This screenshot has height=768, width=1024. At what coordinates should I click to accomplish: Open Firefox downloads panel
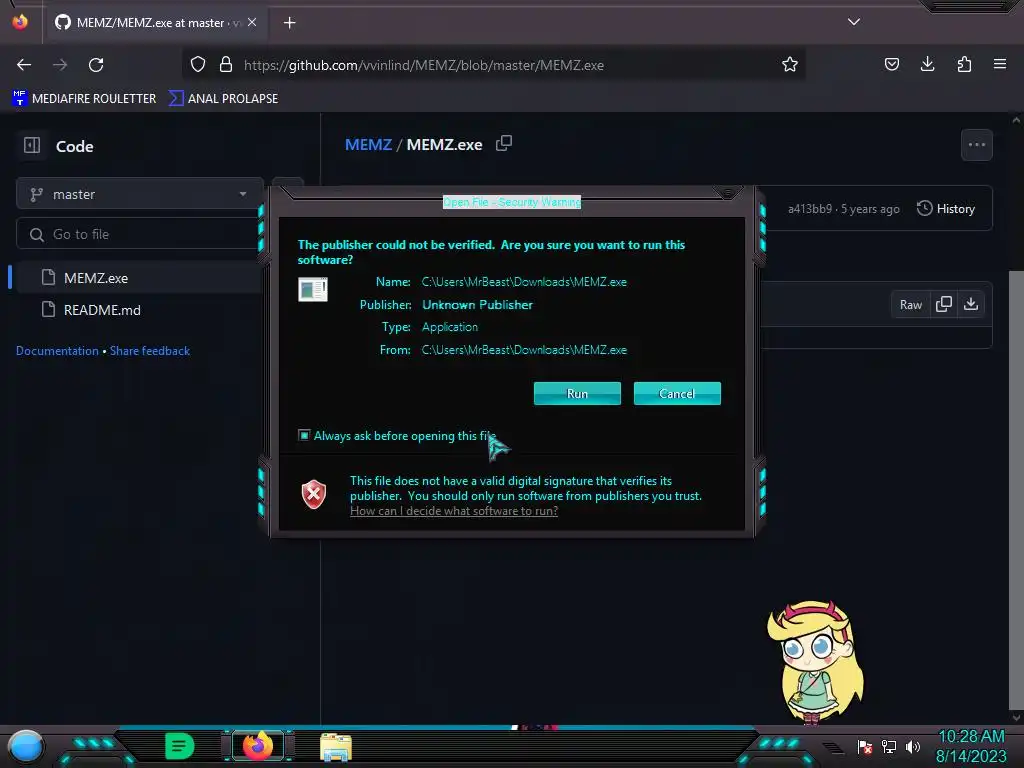pyautogui.click(x=927, y=64)
